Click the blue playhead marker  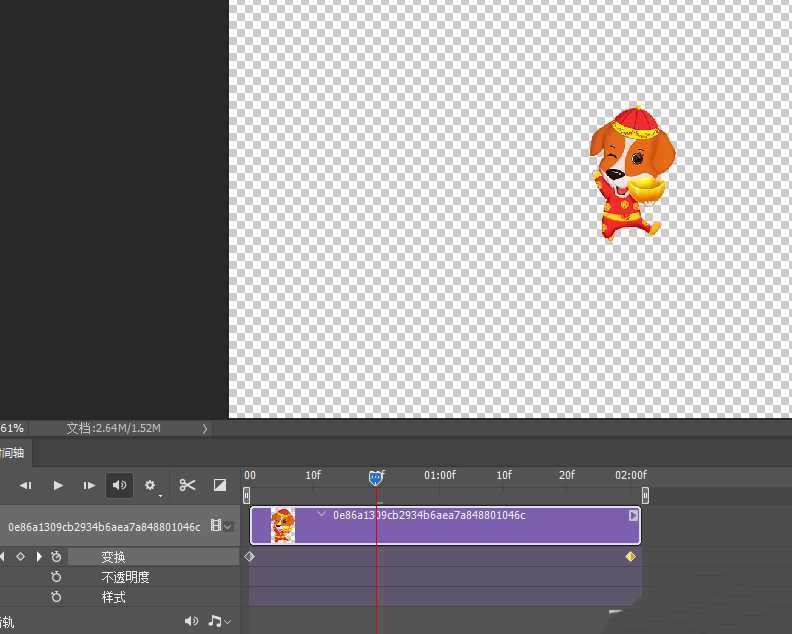tap(376, 478)
